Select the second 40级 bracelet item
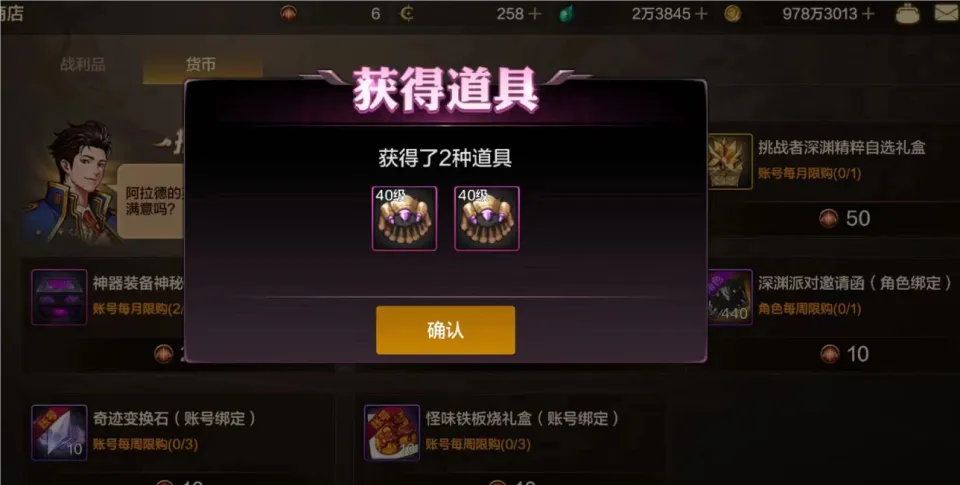Viewport: 960px width, 485px height. click(x=487, y=219)
